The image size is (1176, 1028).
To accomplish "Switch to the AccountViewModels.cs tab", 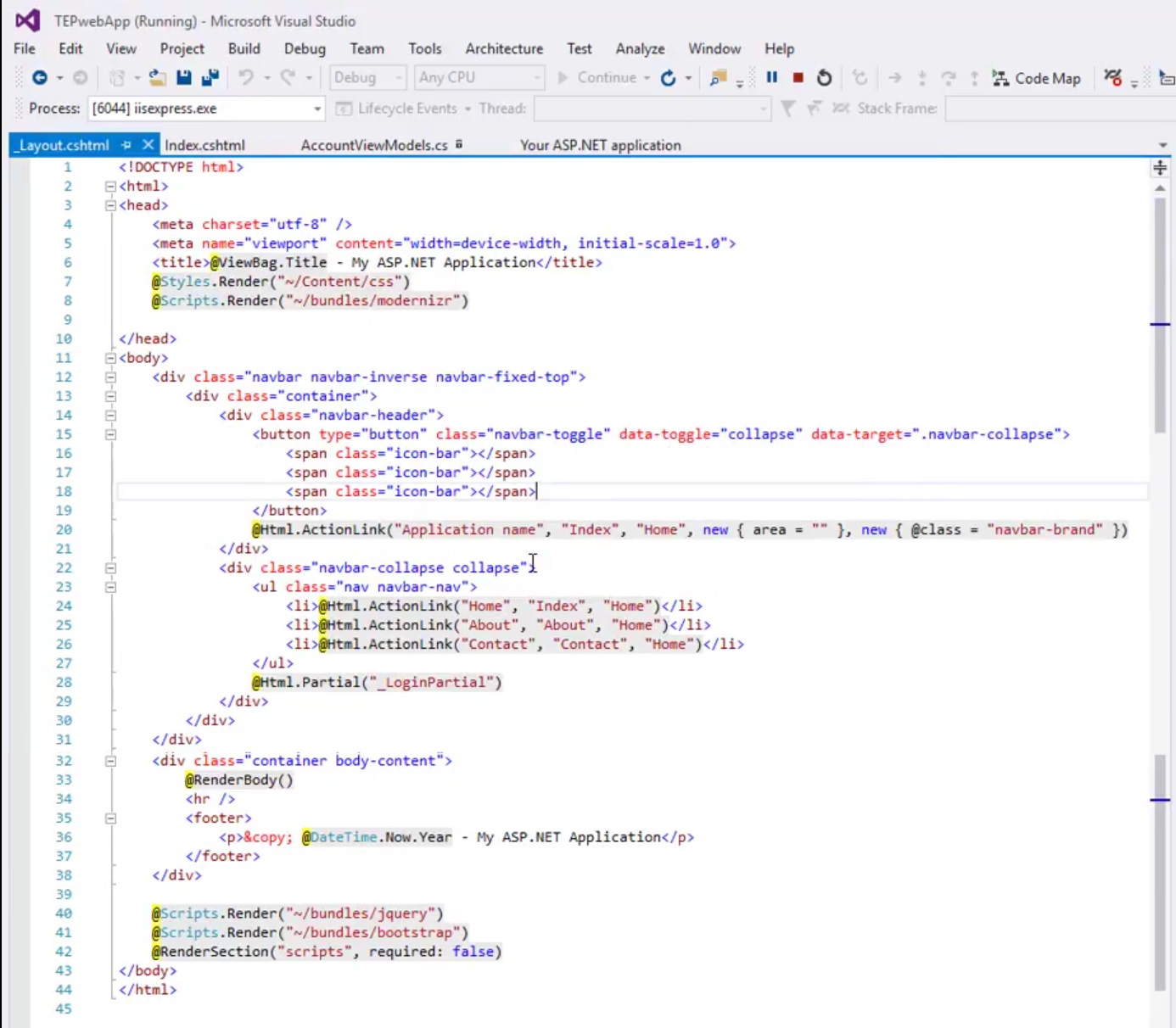I will (x=374, y=145).
